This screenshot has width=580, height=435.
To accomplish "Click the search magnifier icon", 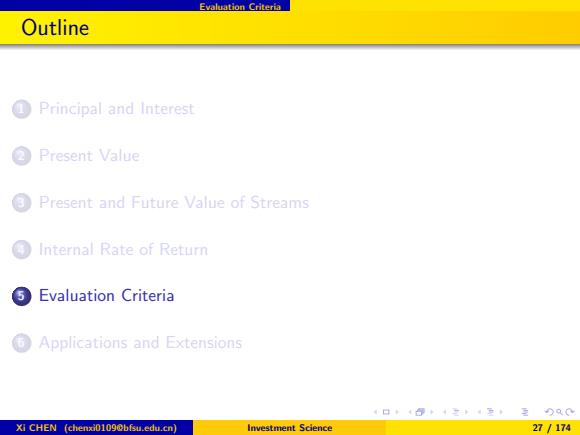I will [559, 412].
